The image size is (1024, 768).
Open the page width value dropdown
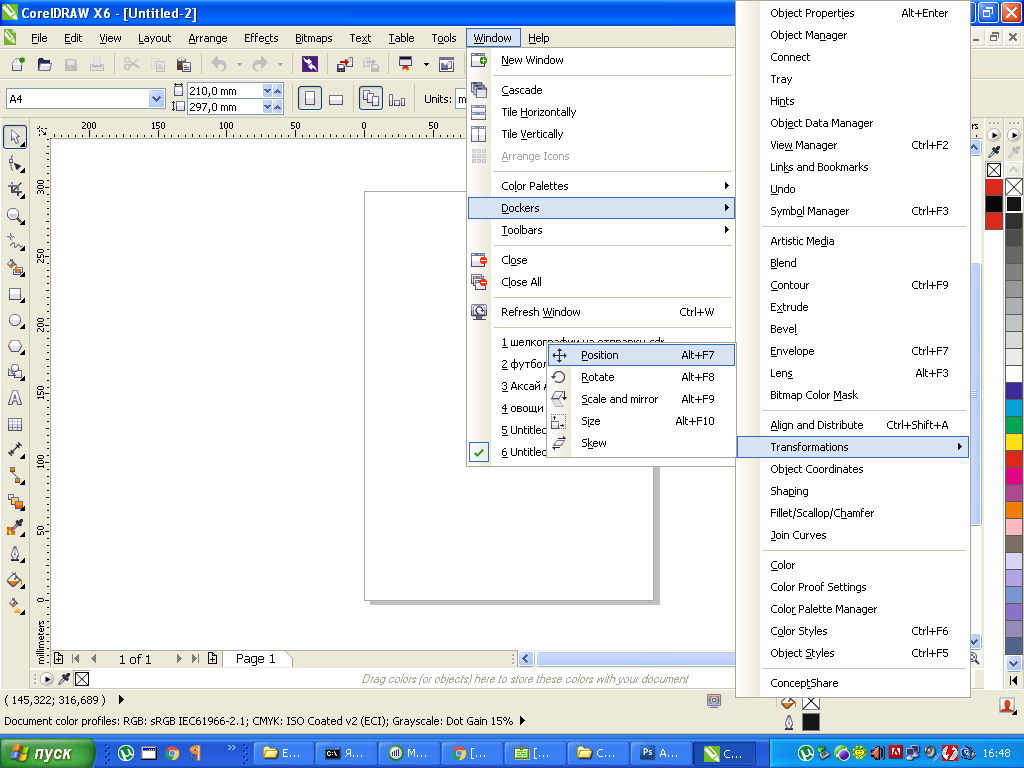click(267, 91)
